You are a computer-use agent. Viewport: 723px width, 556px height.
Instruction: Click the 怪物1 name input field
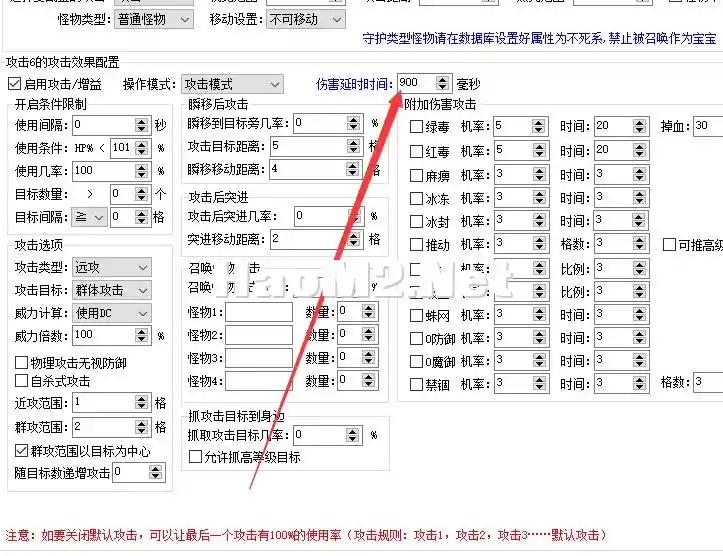click(x=259, y=312)
